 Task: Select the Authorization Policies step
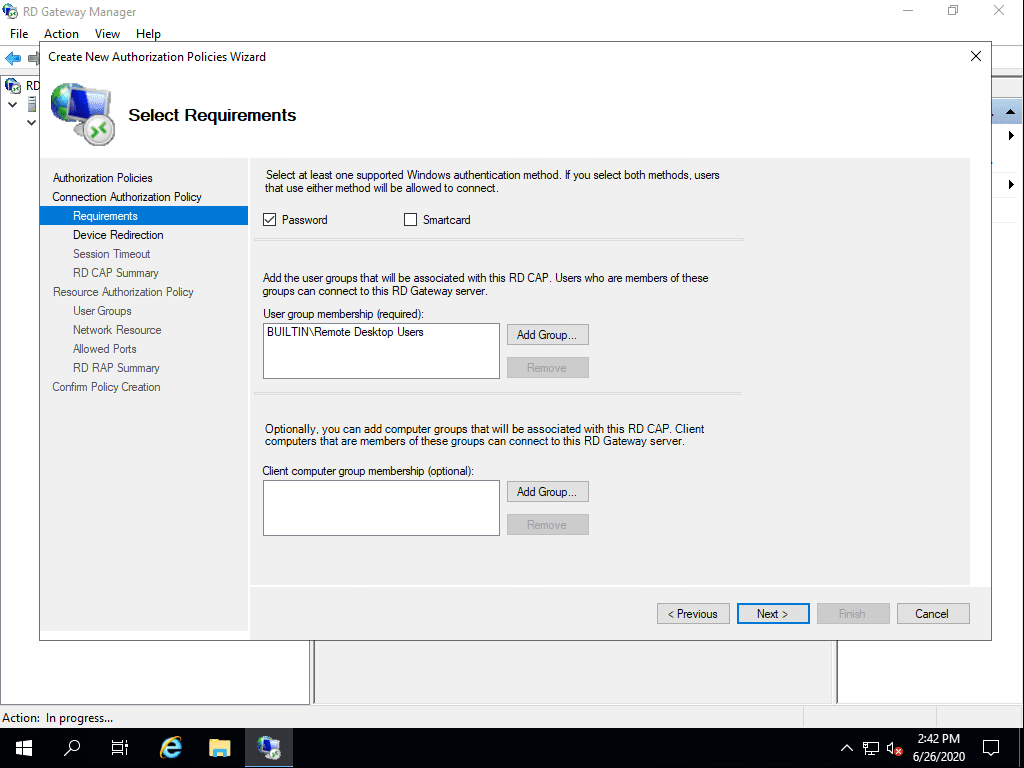[103, 178]
